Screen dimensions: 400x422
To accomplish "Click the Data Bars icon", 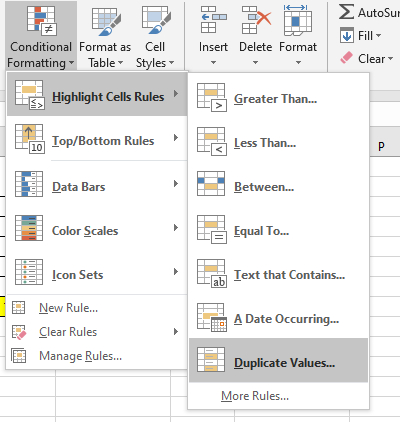I will (29, 184).
